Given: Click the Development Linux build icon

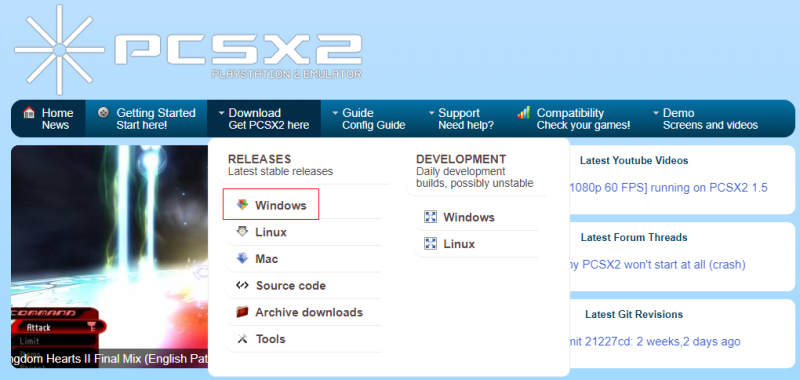Looking at the screenshot, I should click(431, 244).
